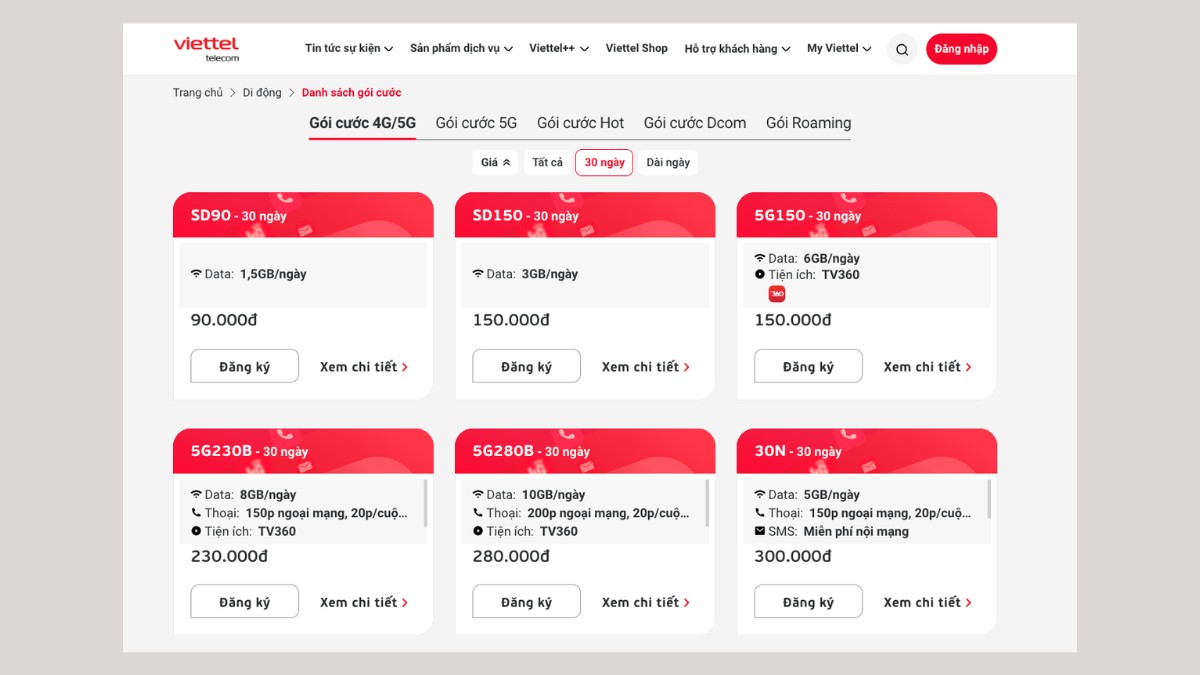
Task: Click Danh sách gói cước breadcrumb
Action: point(351,93)
